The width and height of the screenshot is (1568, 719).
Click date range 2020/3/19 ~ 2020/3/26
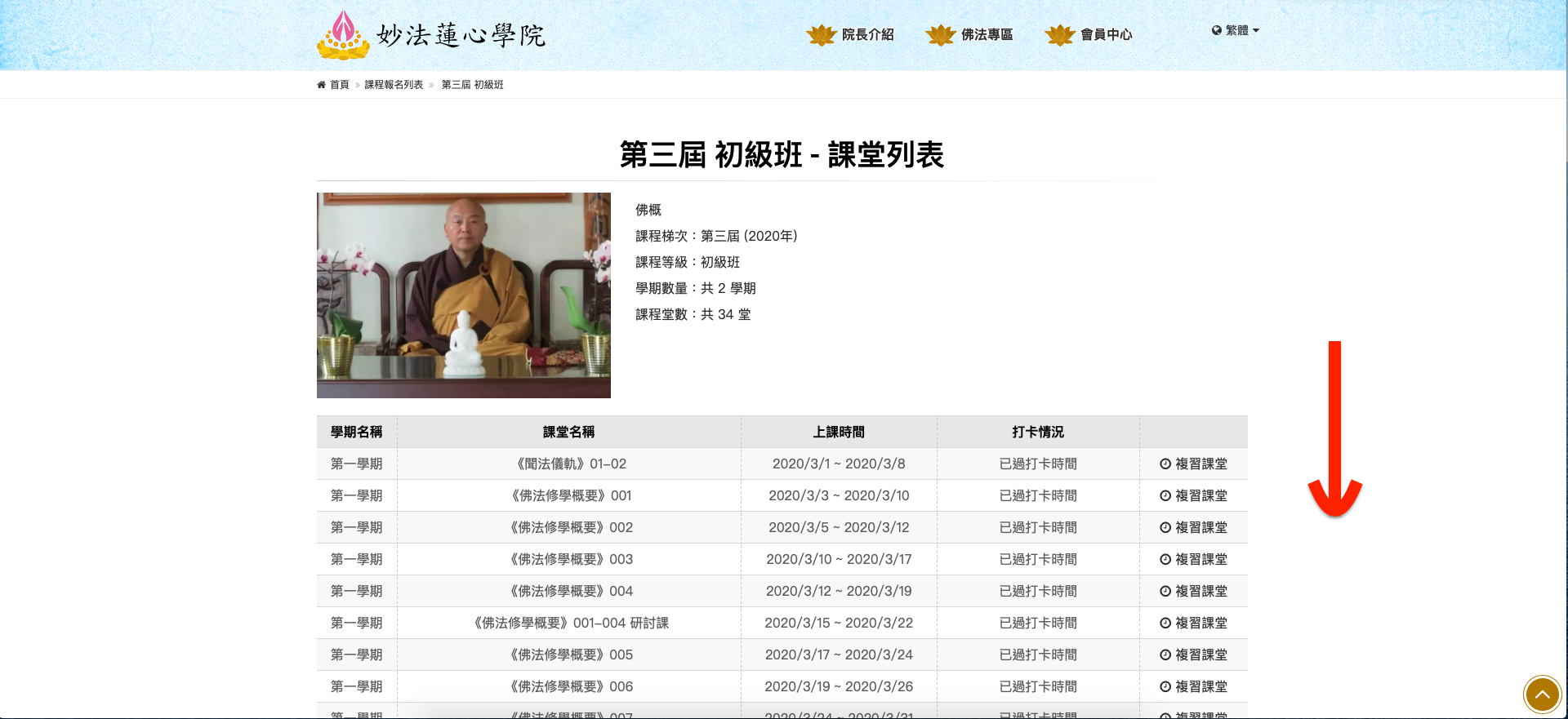(x=839, y=686)
